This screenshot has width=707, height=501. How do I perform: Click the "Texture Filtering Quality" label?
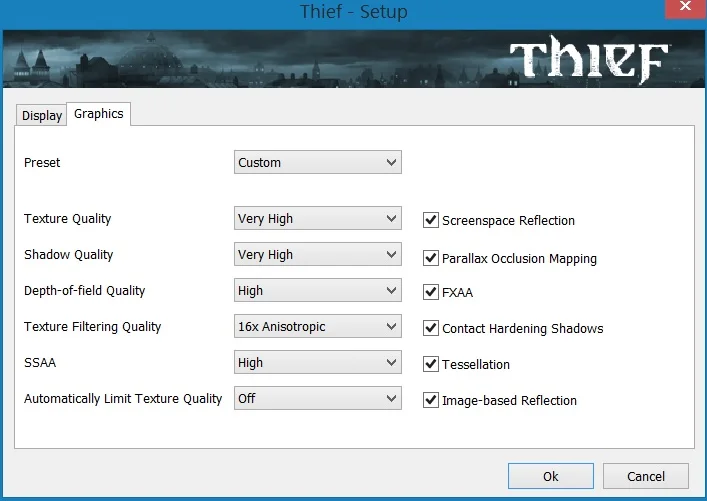92,327
